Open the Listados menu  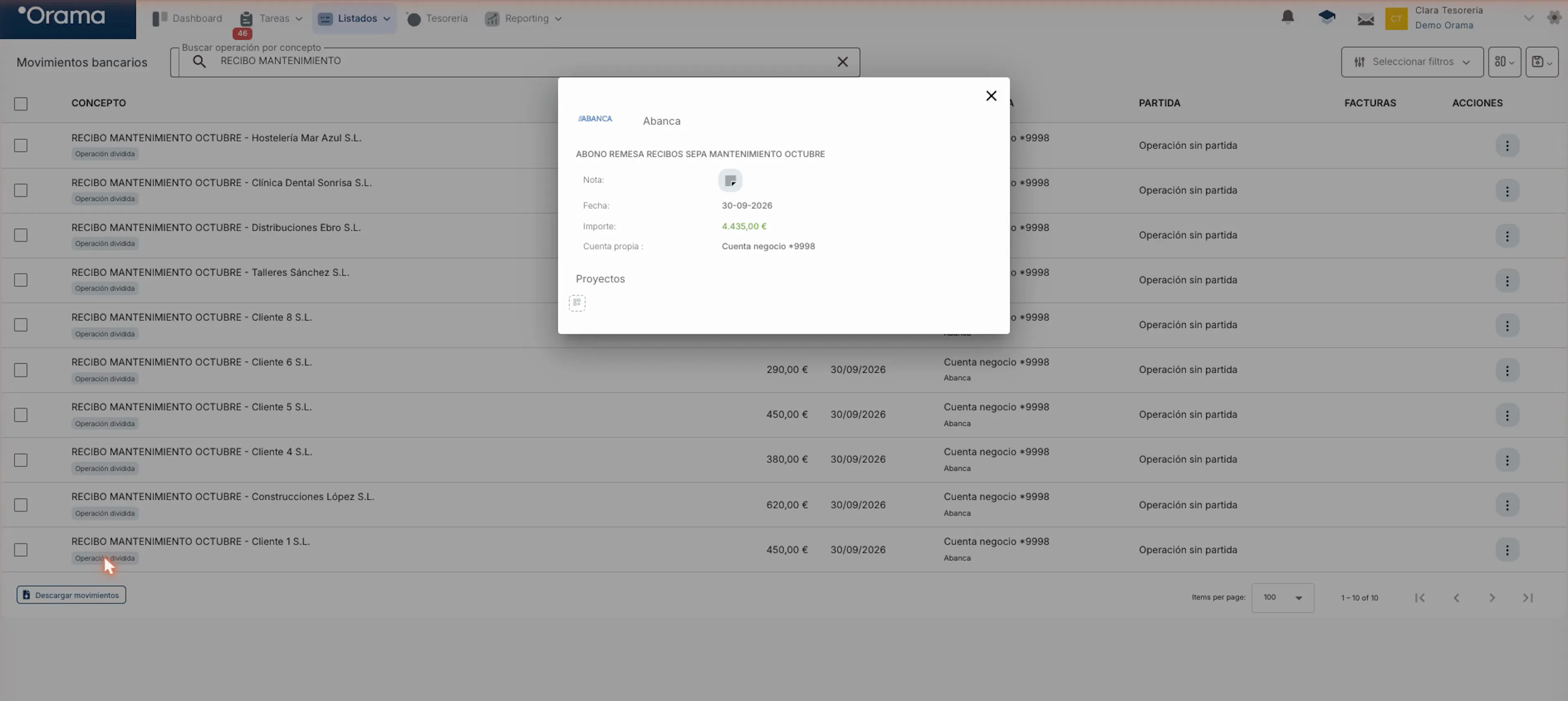coord(354,18)
